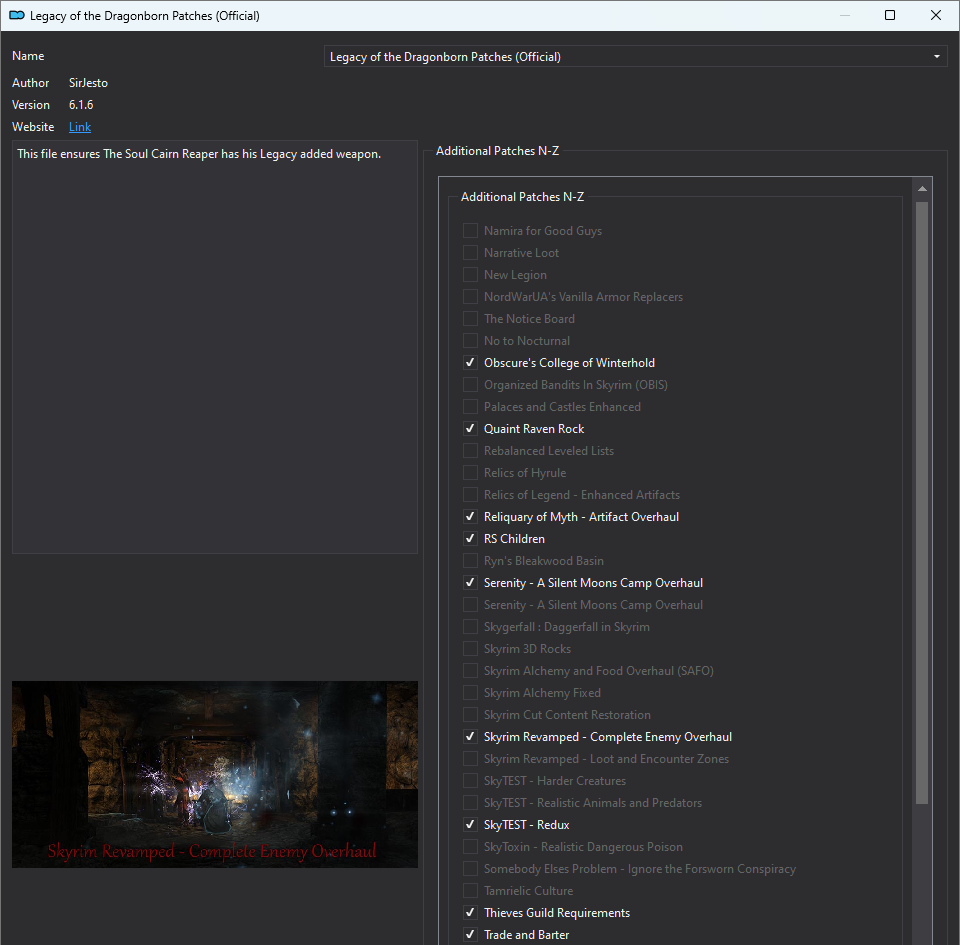Screen dimensions: 960x945
Task: Check Palaces and Castles Enhanced
Action: coord(470,407)
